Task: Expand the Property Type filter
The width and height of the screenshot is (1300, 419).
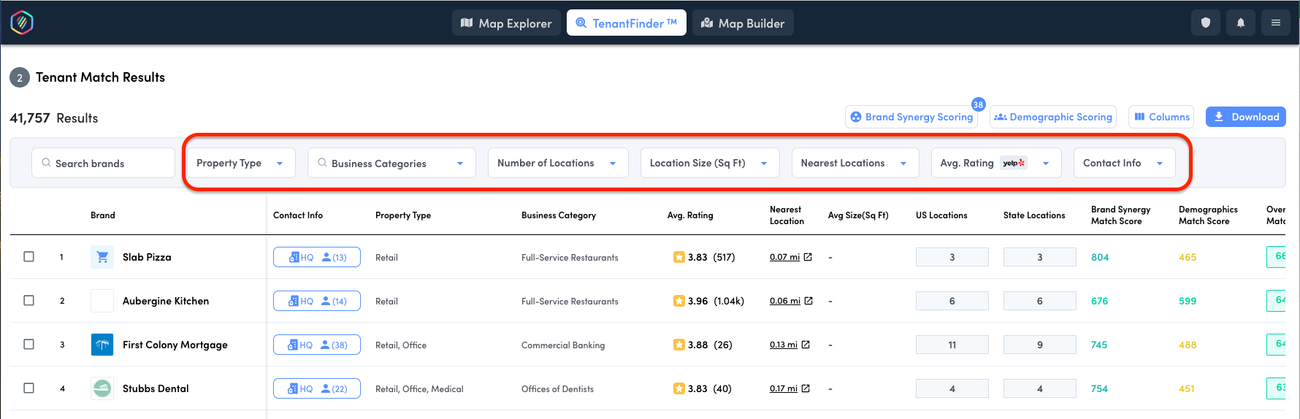Action: [x=241, y=163]
